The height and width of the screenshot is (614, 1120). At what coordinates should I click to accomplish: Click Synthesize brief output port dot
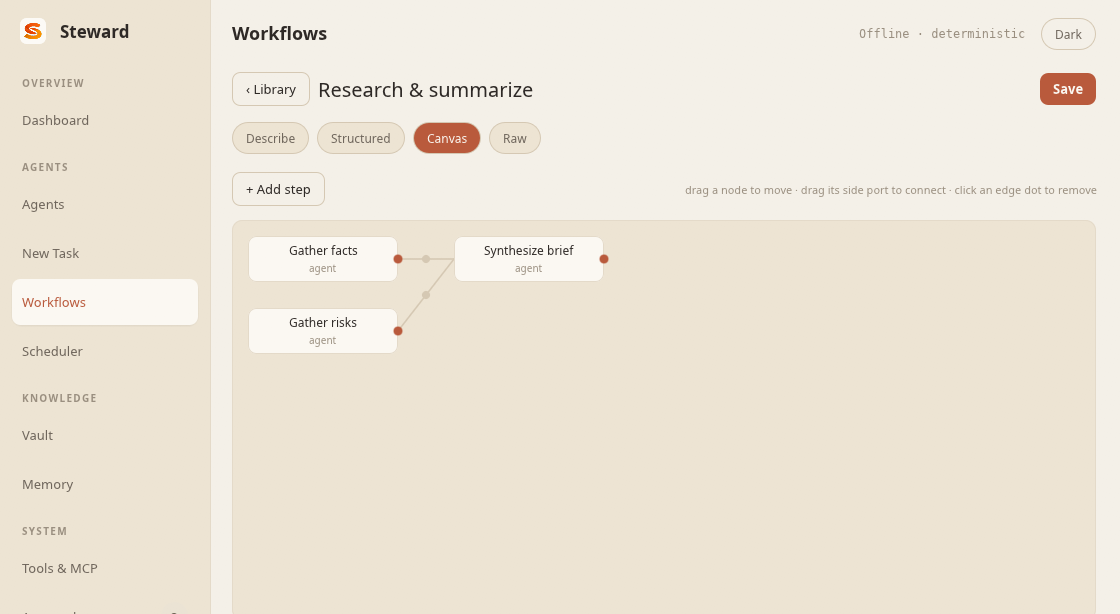pyautogui.click(x=604, y=259)
